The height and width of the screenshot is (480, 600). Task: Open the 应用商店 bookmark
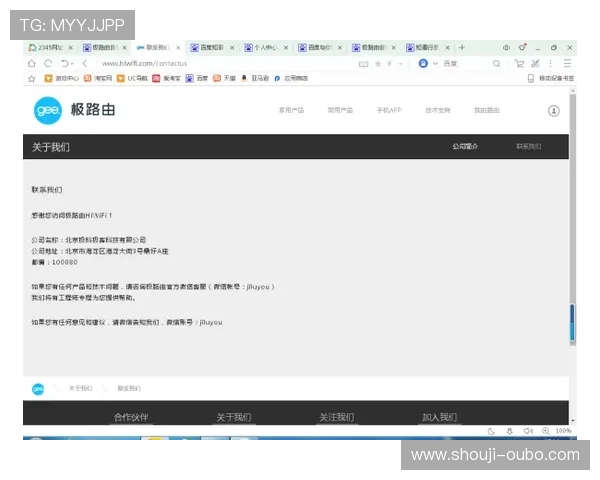291,78
